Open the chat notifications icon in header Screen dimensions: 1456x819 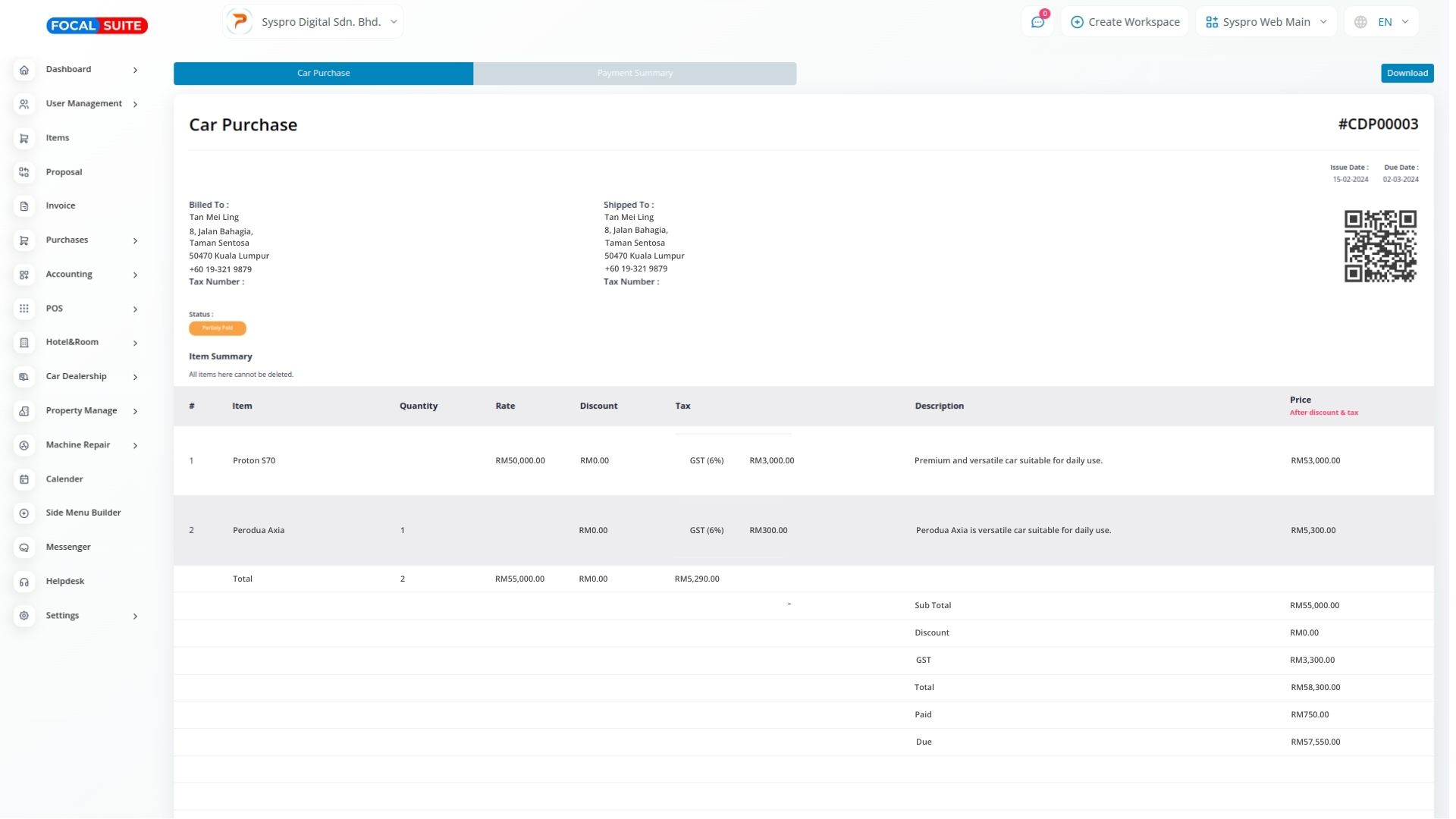1037,22
